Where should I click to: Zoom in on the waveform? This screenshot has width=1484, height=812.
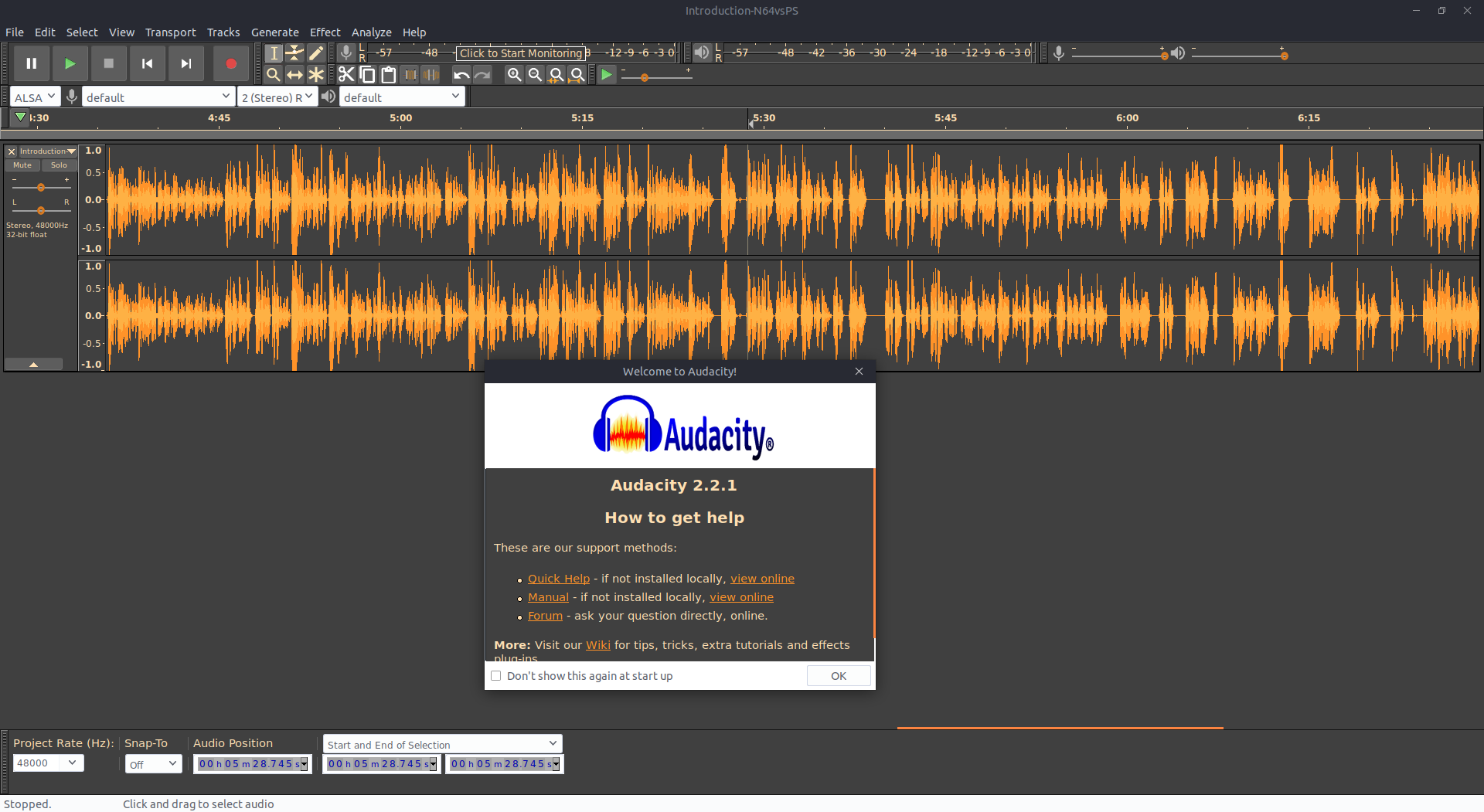coord(514,75)
